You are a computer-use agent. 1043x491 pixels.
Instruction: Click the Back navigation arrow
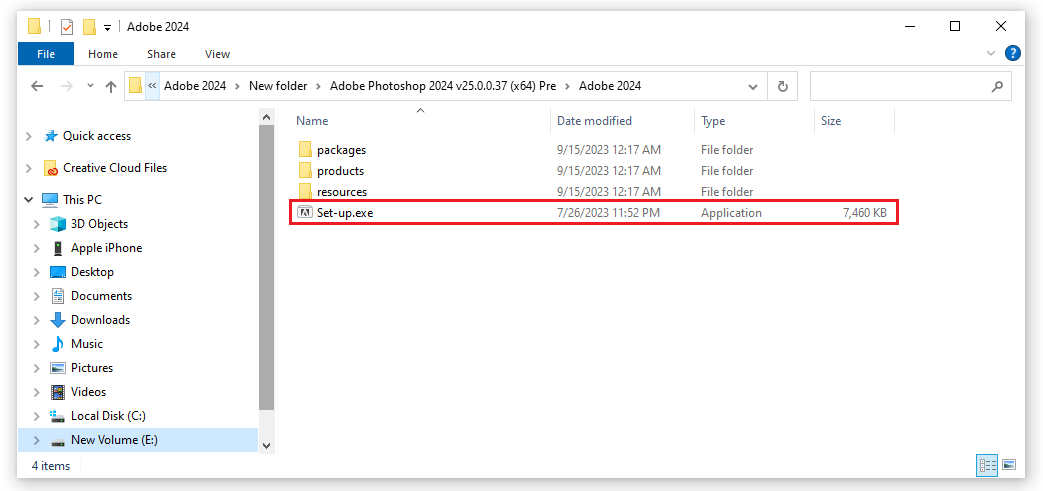pyautogui.click(x=37, y=86)
